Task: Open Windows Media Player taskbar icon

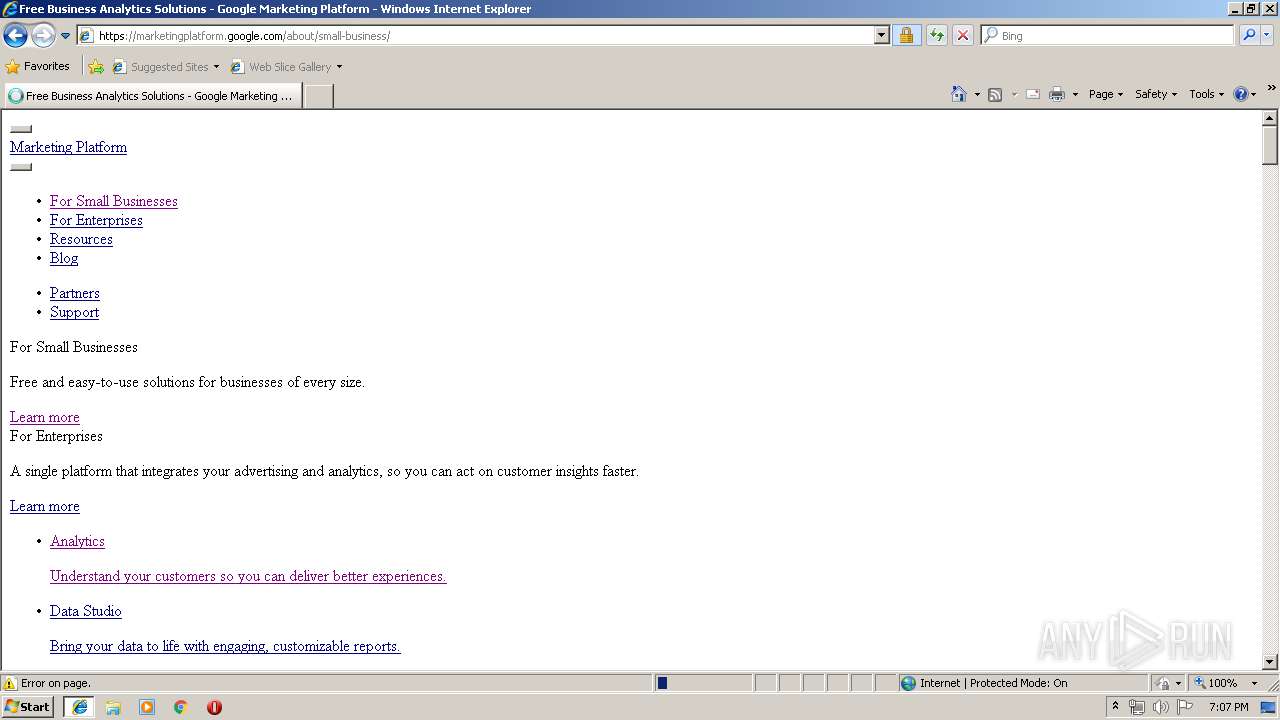Action: click(147, 707)
